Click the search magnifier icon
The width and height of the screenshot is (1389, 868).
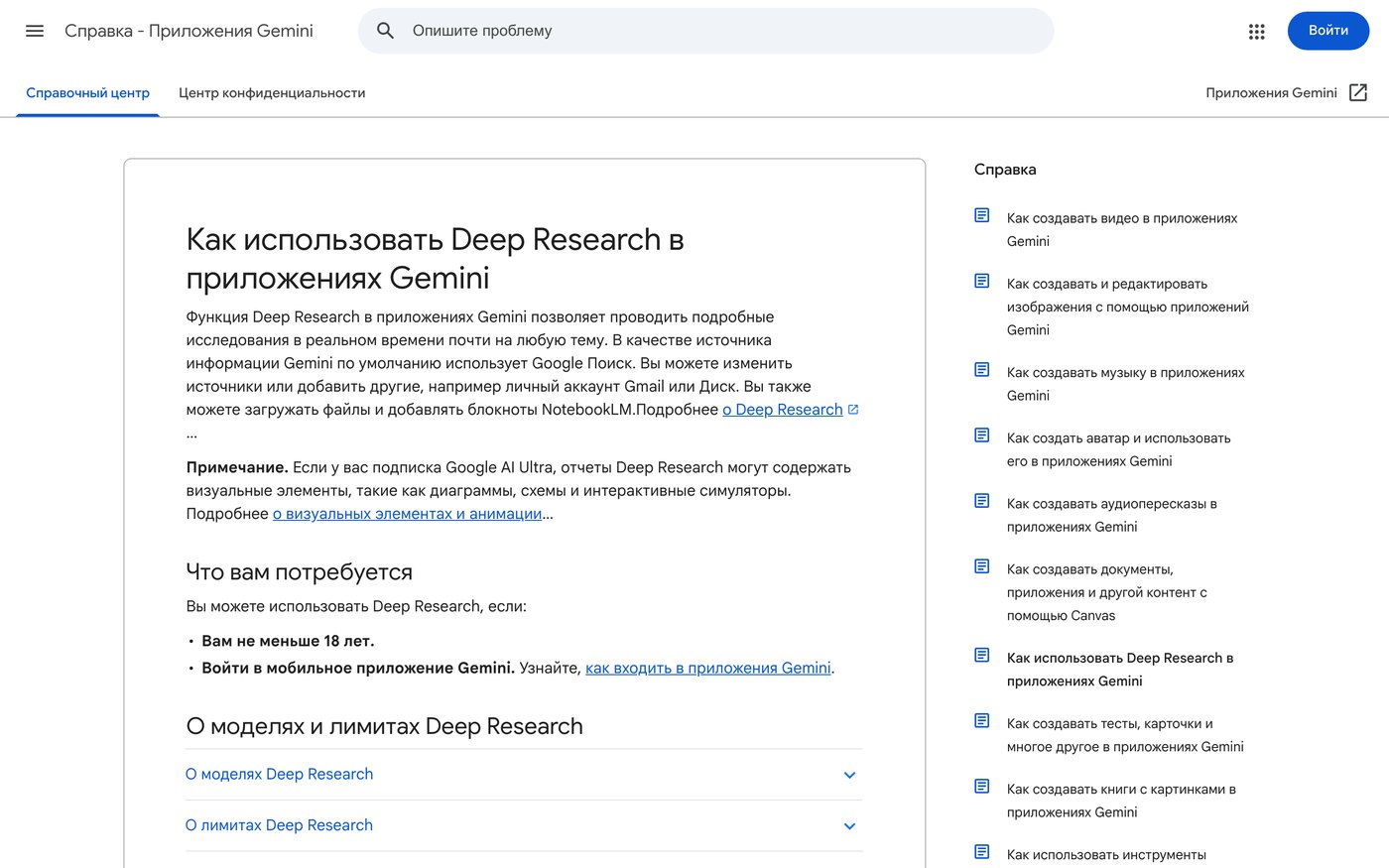point(386,31)
